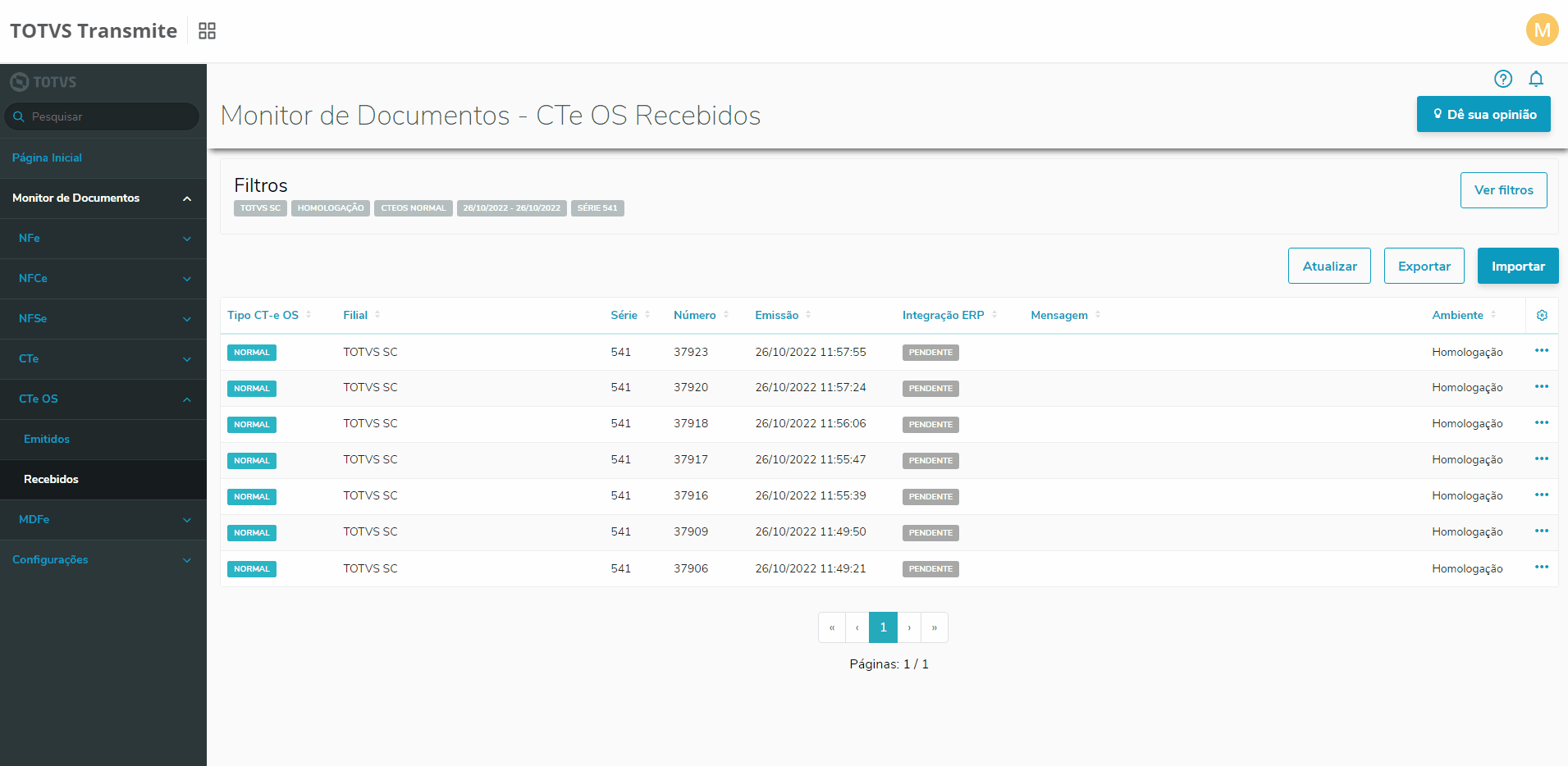Sort by Tipo CT-e OS column
This screenshot has width=1568, height=766.
269,315
